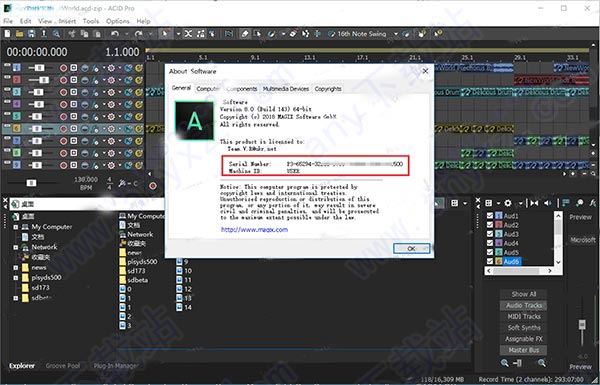Toggle the Master Bus mixer filter
Viewport: 600px width, 385px height.
(523, 350)
